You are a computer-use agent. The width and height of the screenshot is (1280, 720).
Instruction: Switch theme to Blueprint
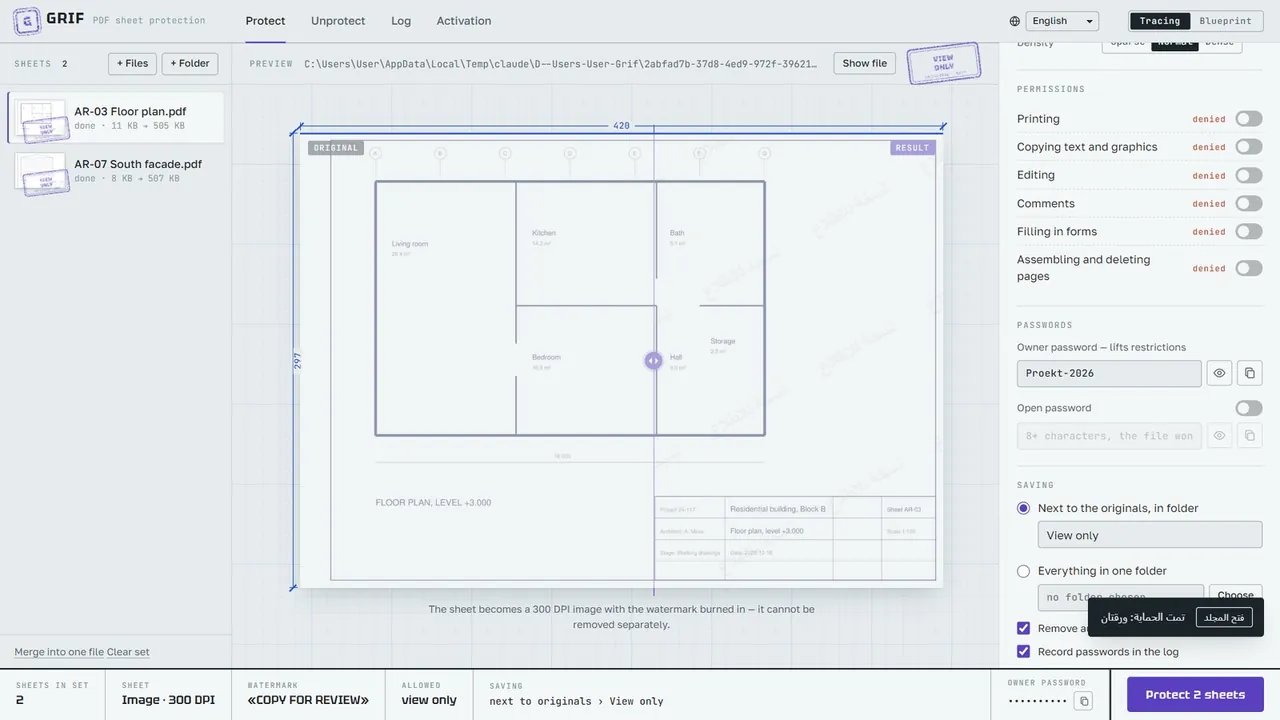tap(1225, 21)
